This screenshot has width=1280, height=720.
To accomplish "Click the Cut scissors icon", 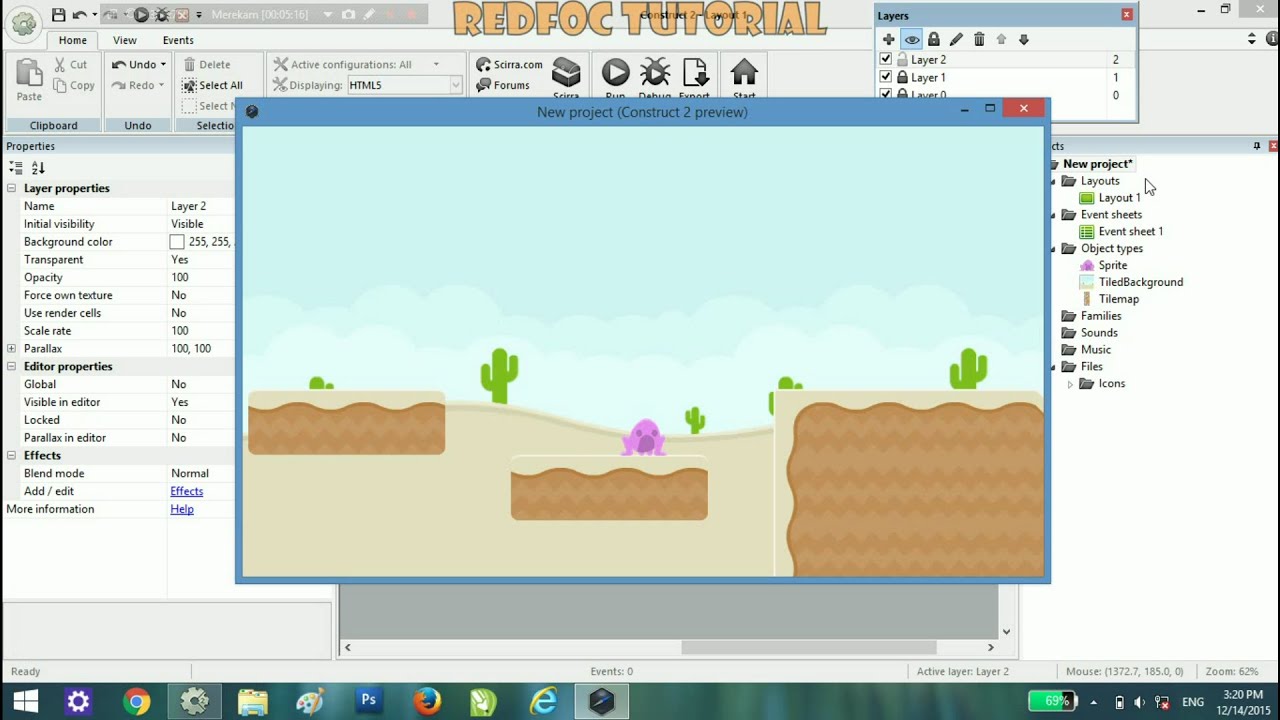I will pyautogui.click(x=60, y=64).
